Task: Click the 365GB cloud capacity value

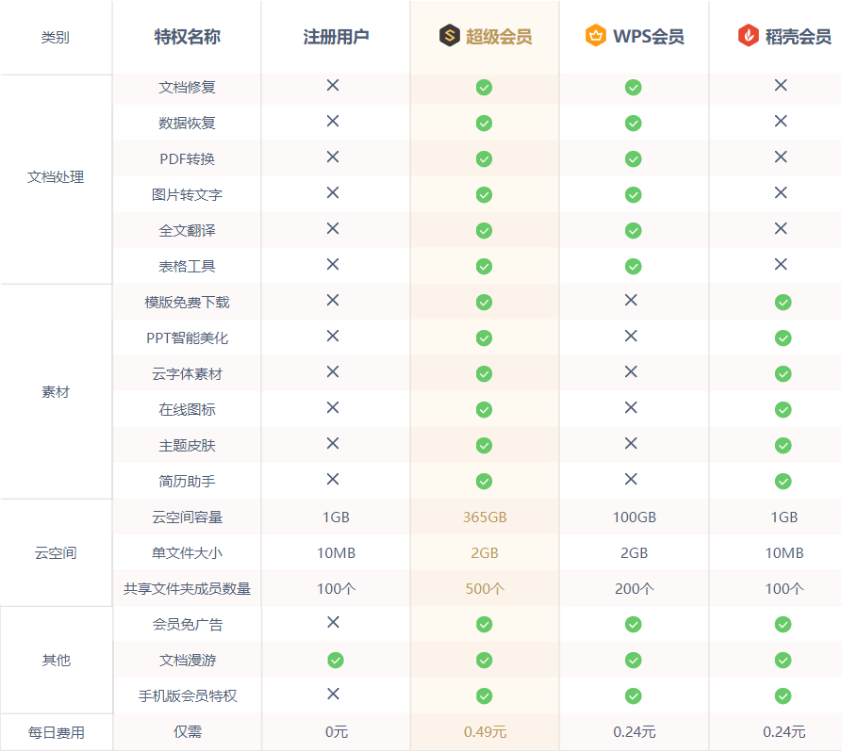Action: coord(485,517)
